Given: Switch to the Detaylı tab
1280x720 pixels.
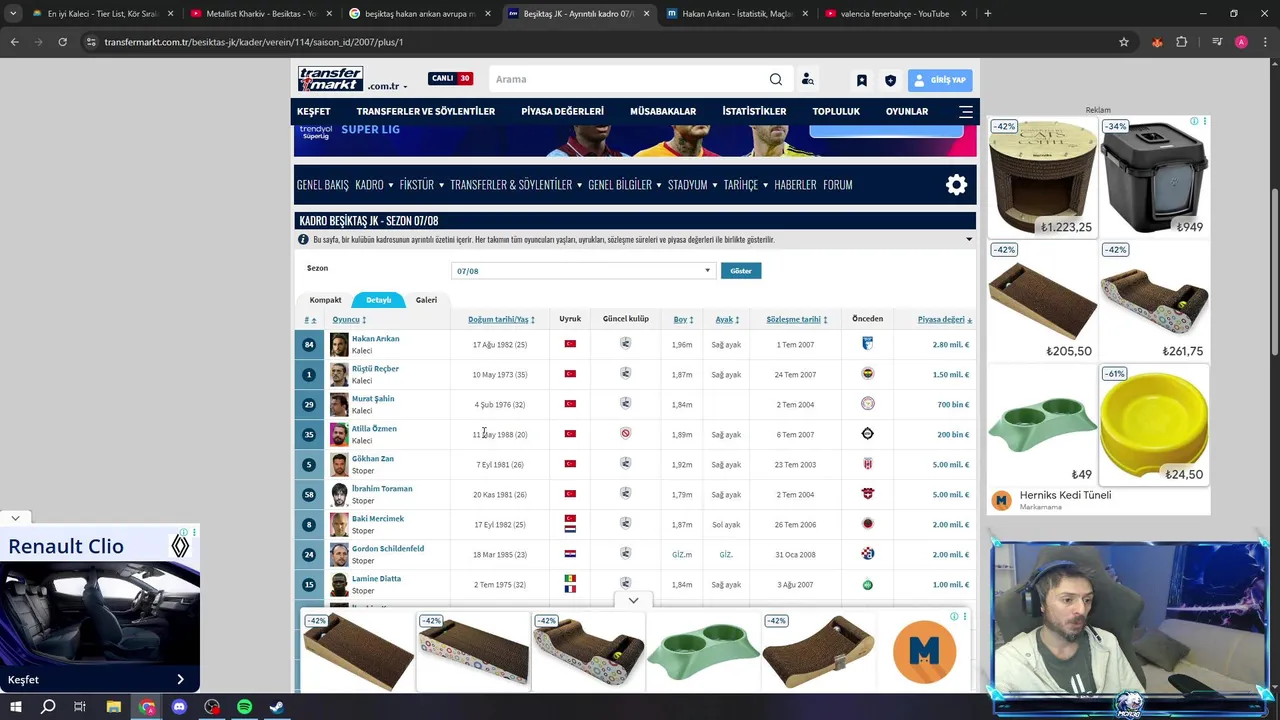Looking at the screenshot, I should coord(379,300).
